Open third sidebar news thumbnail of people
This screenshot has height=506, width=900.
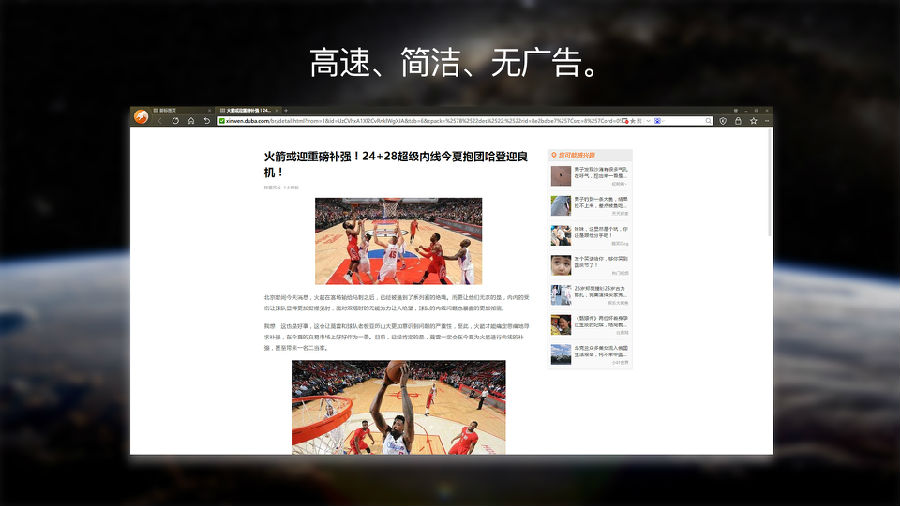pyautogui.click(x=561, y=235)
